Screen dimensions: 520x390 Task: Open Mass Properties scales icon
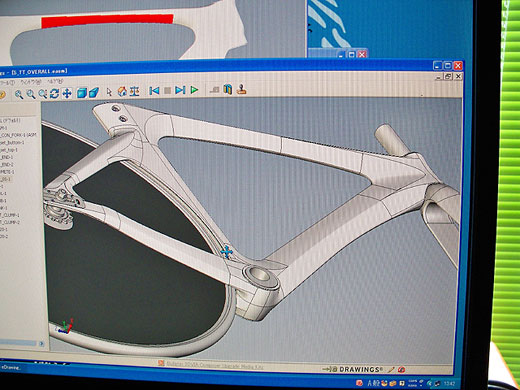click(x=135, y=91)
